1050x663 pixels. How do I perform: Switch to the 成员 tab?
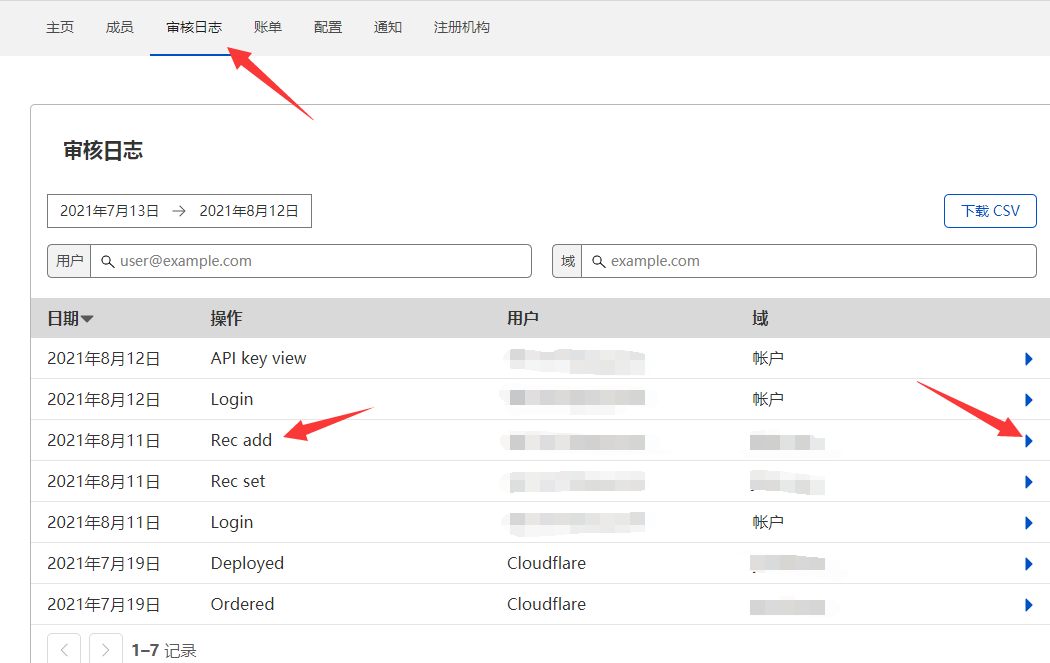pos(119,27)
